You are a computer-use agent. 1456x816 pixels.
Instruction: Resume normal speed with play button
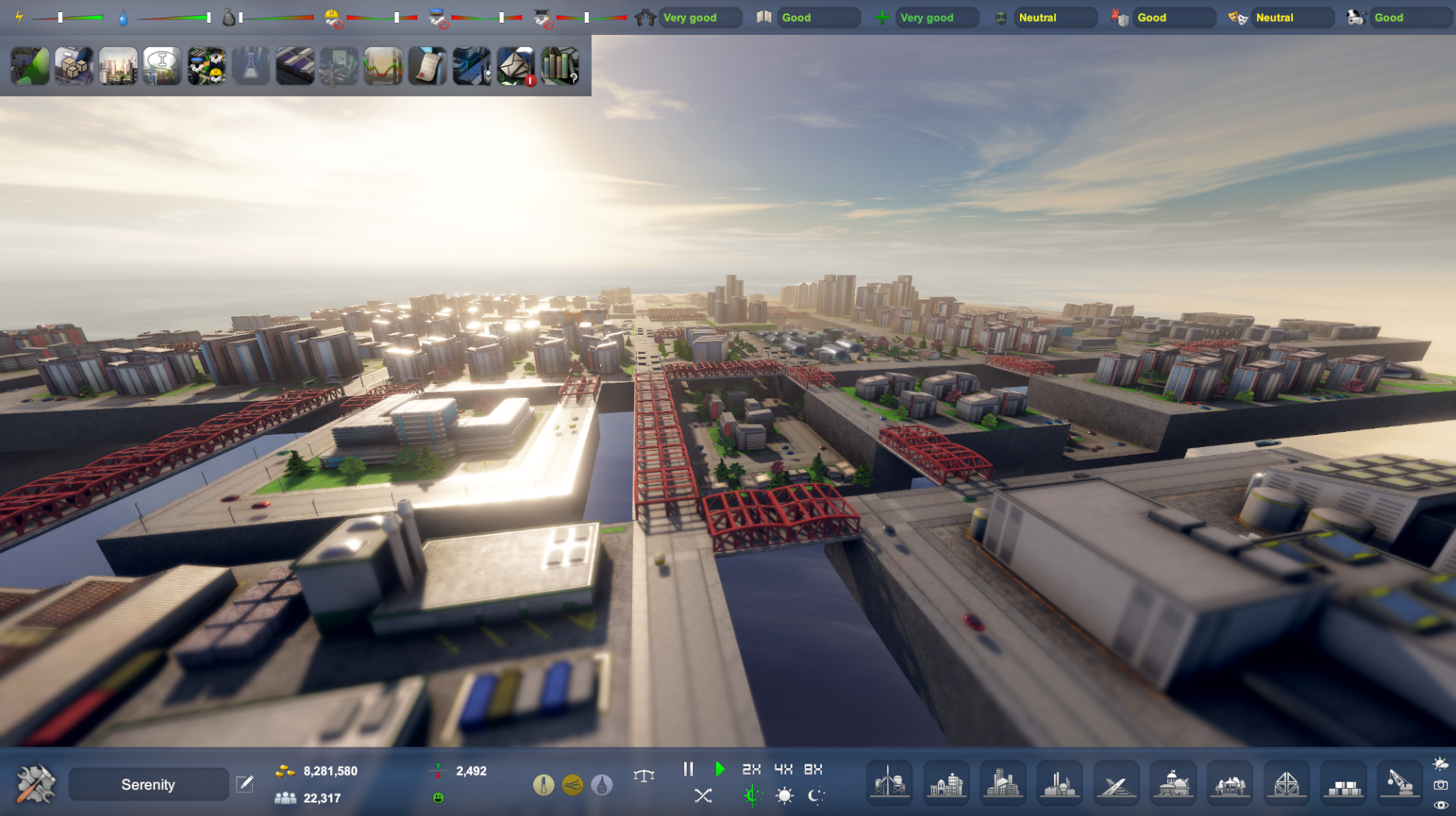click(719, 769)
